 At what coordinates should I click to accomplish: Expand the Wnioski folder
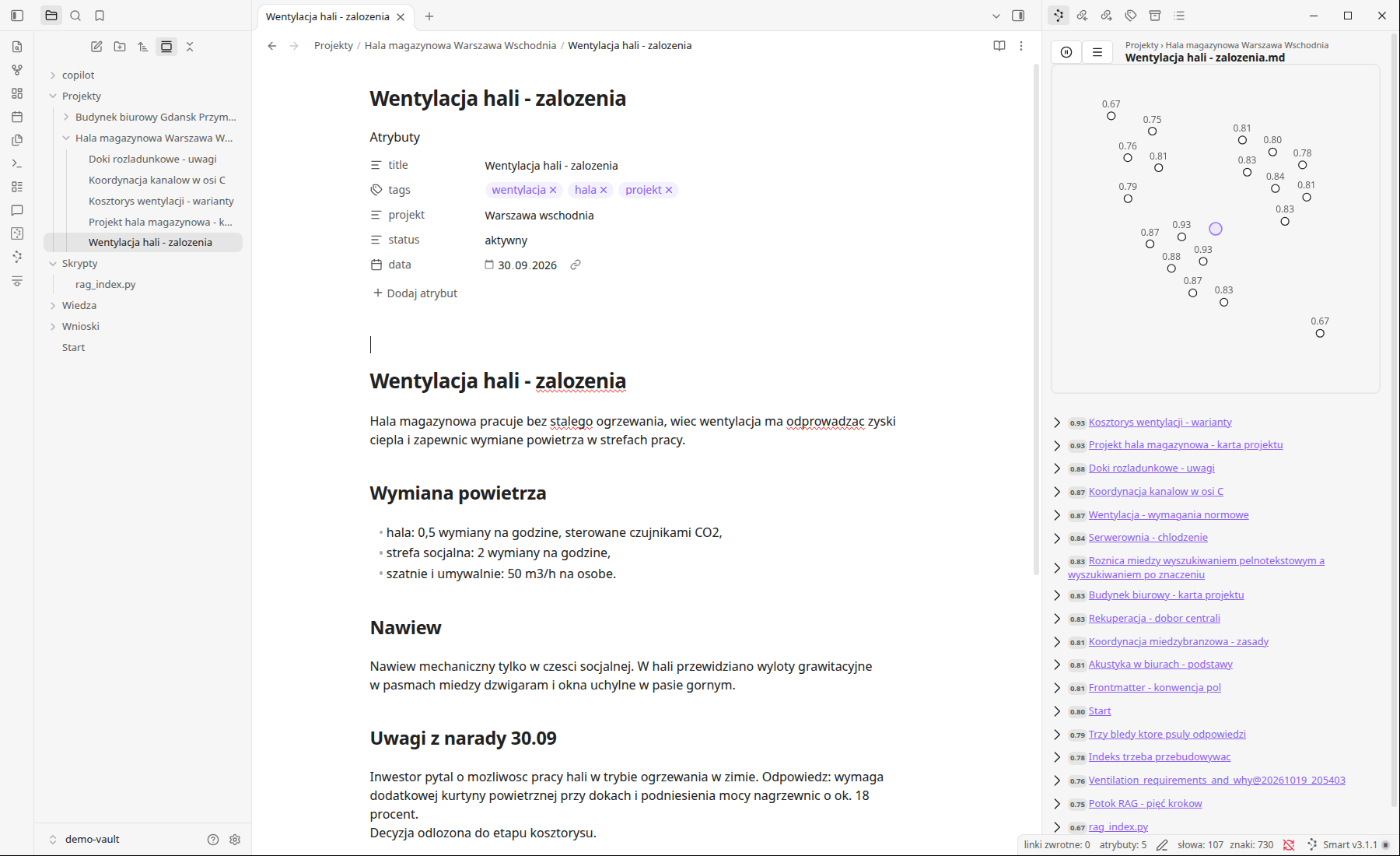pos(53,327)
